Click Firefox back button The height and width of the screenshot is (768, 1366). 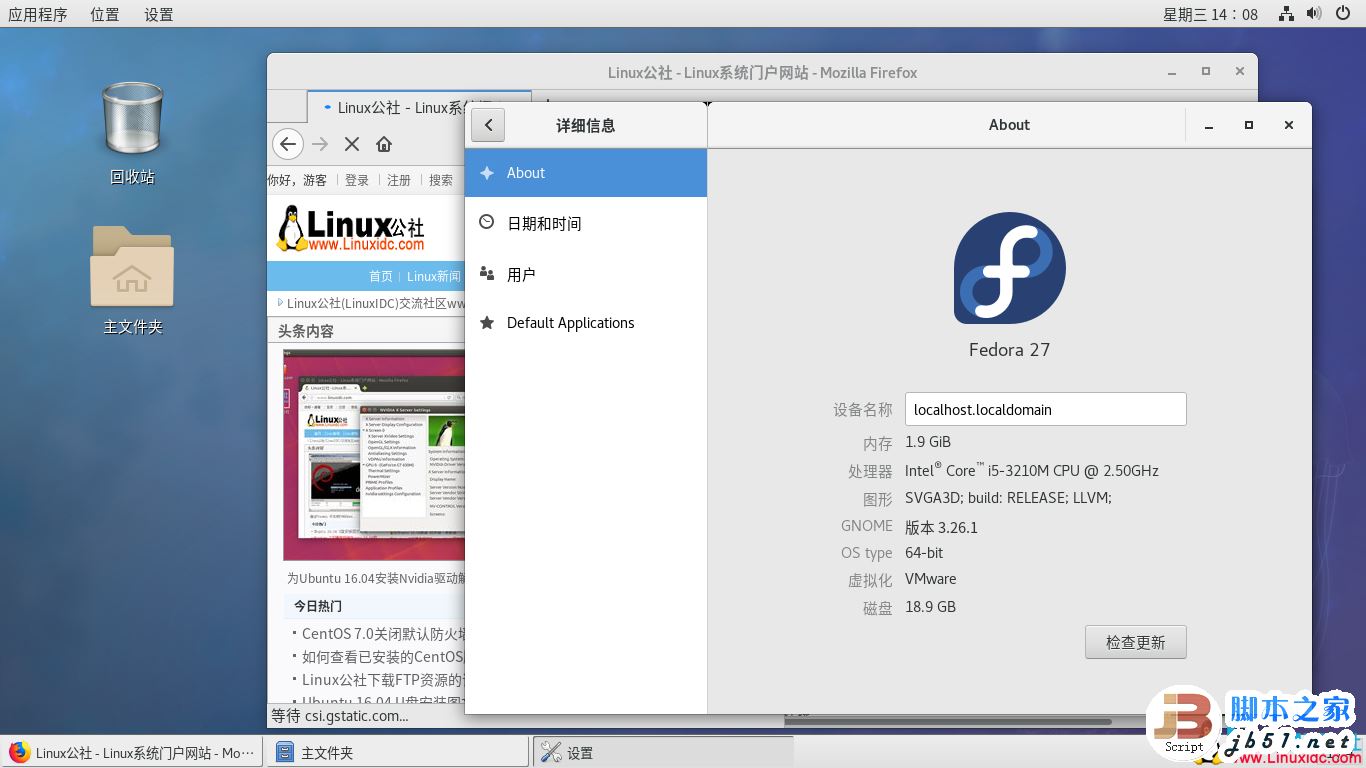point(288,144)
